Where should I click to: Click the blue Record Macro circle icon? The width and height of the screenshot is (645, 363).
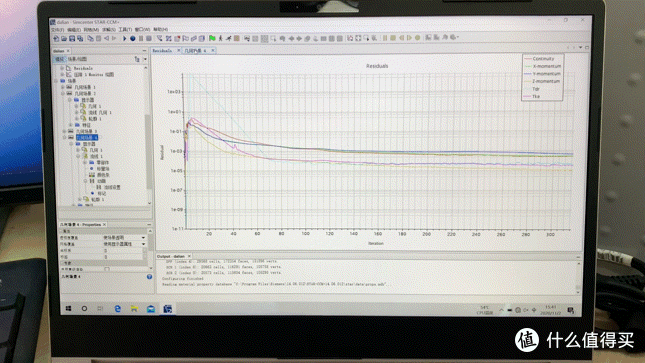coord(132,39)
